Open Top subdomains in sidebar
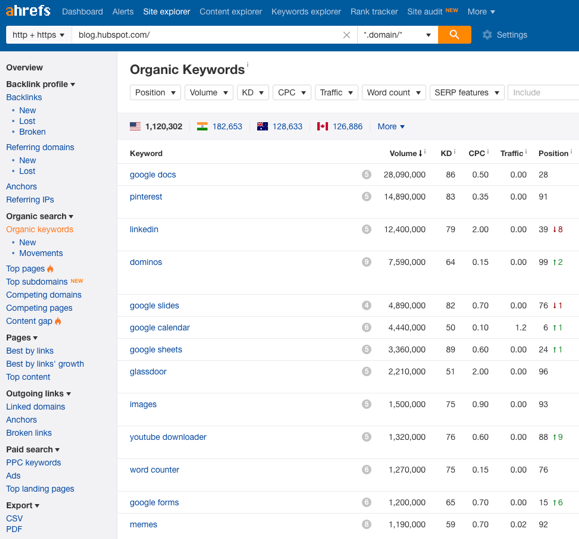Image resolution: width=579 pixels, height=539 pixels. [37, 282]
